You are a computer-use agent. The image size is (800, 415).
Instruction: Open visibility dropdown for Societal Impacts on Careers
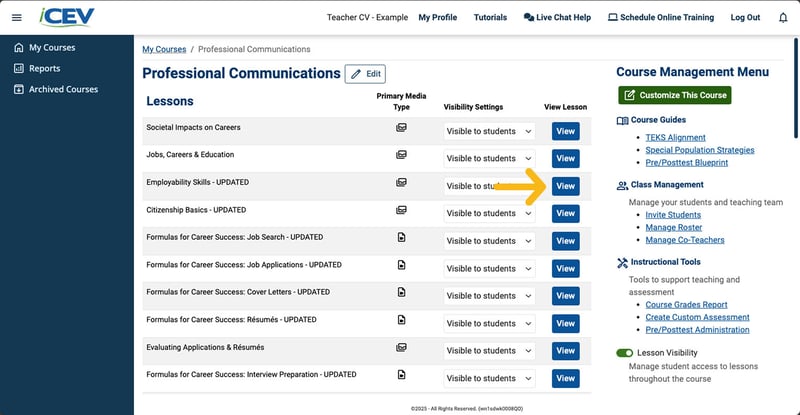pos(489,131)
